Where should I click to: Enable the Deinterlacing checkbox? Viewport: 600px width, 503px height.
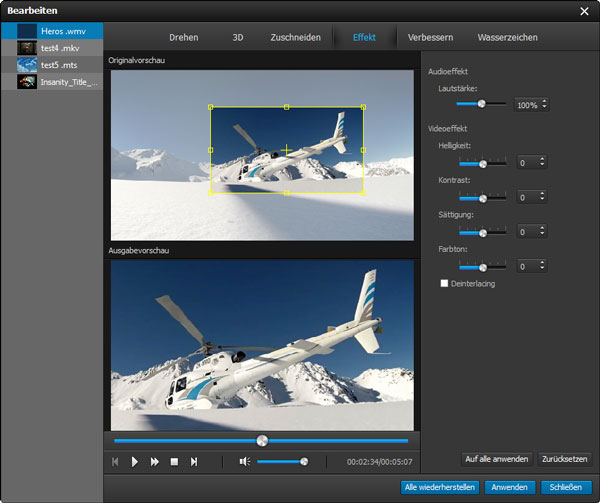444,283
